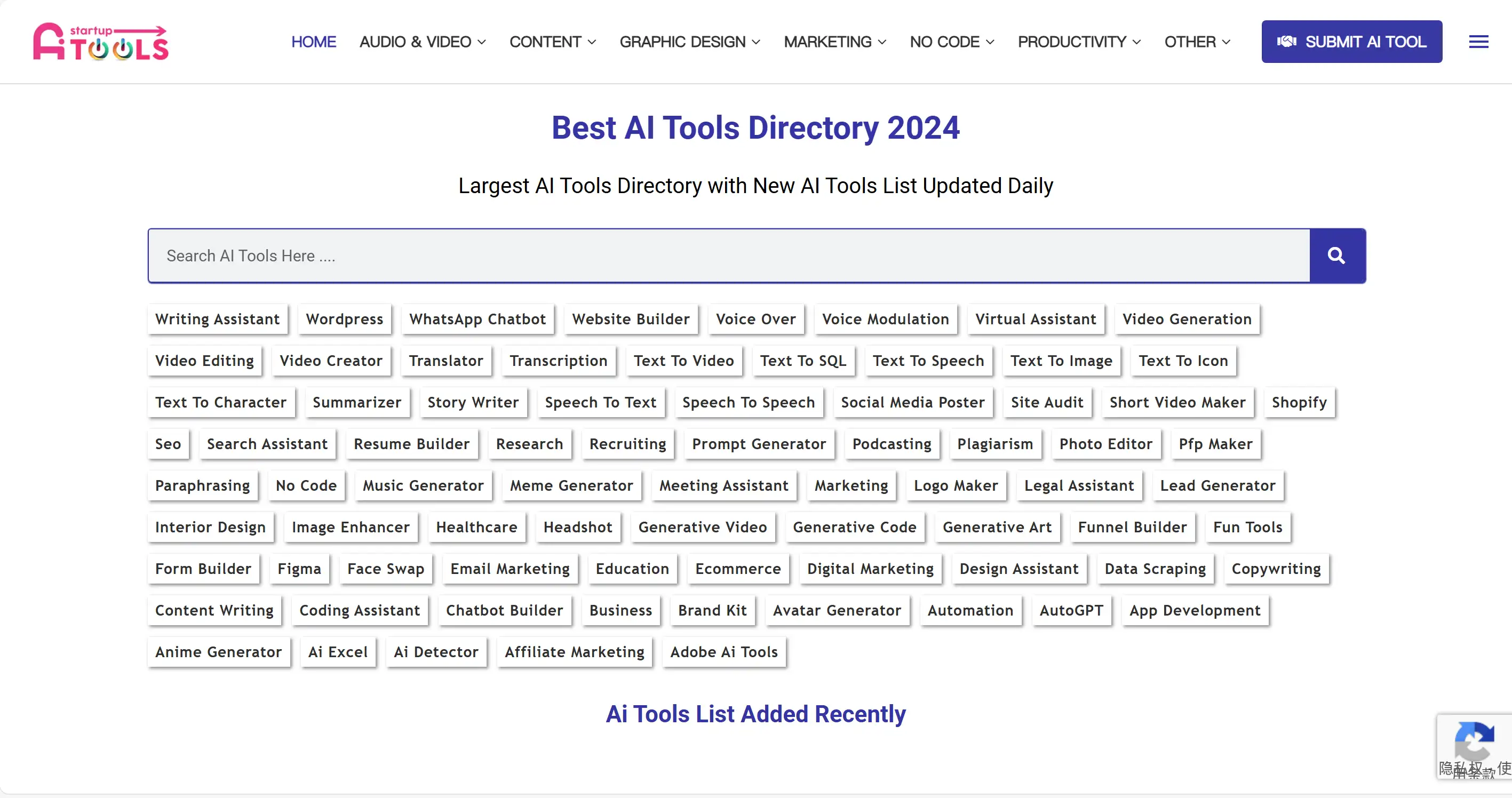Open the Pfp Maker category
Image resolution: width=1512 pixels, height=798 pixels.
tap(1215, 444)
